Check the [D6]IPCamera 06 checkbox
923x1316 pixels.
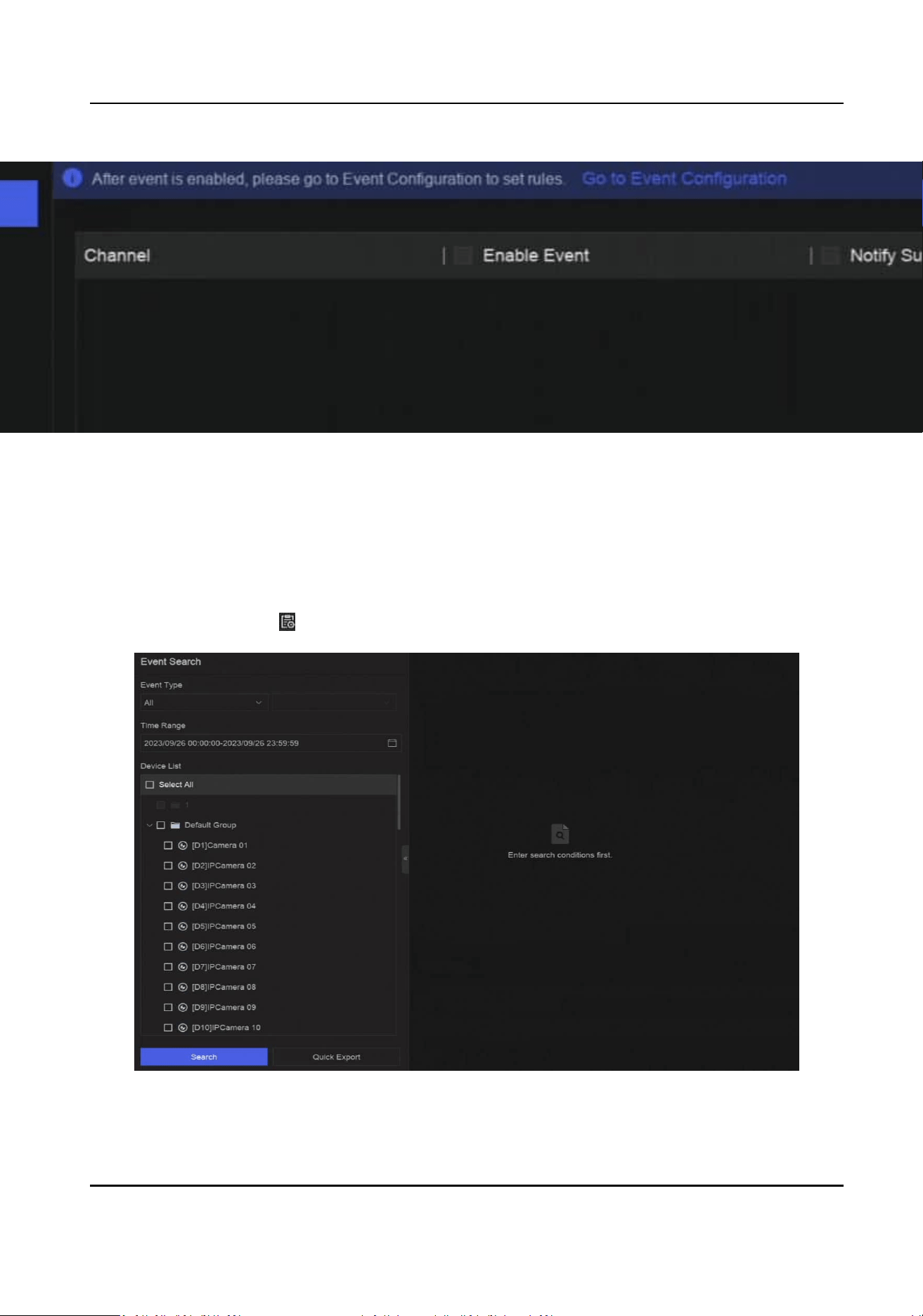tap(168, 946)
